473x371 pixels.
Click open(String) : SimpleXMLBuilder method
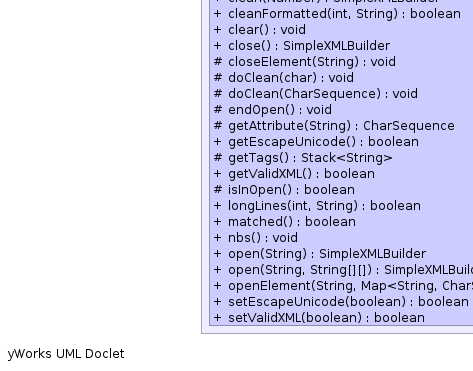click(x=320, y=254)
